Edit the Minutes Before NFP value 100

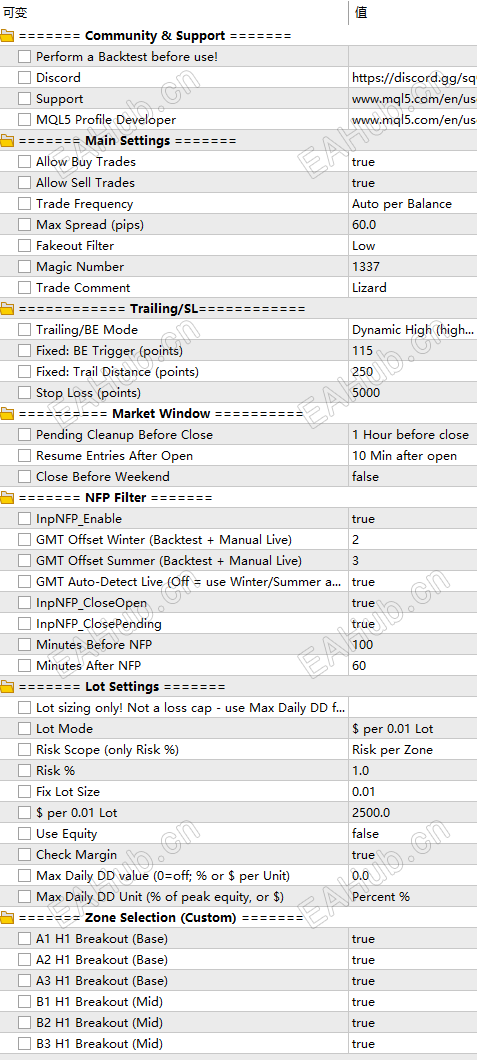[362, 644]
